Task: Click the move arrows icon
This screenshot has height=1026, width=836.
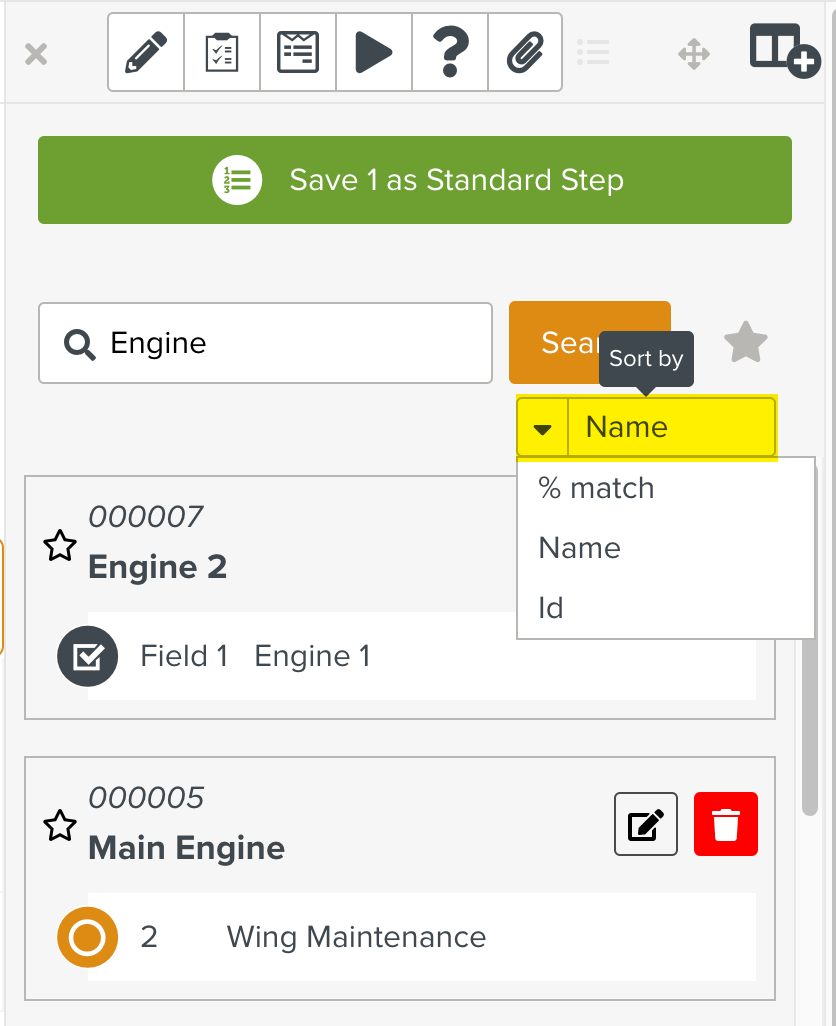Action: [x=694, y=53]
